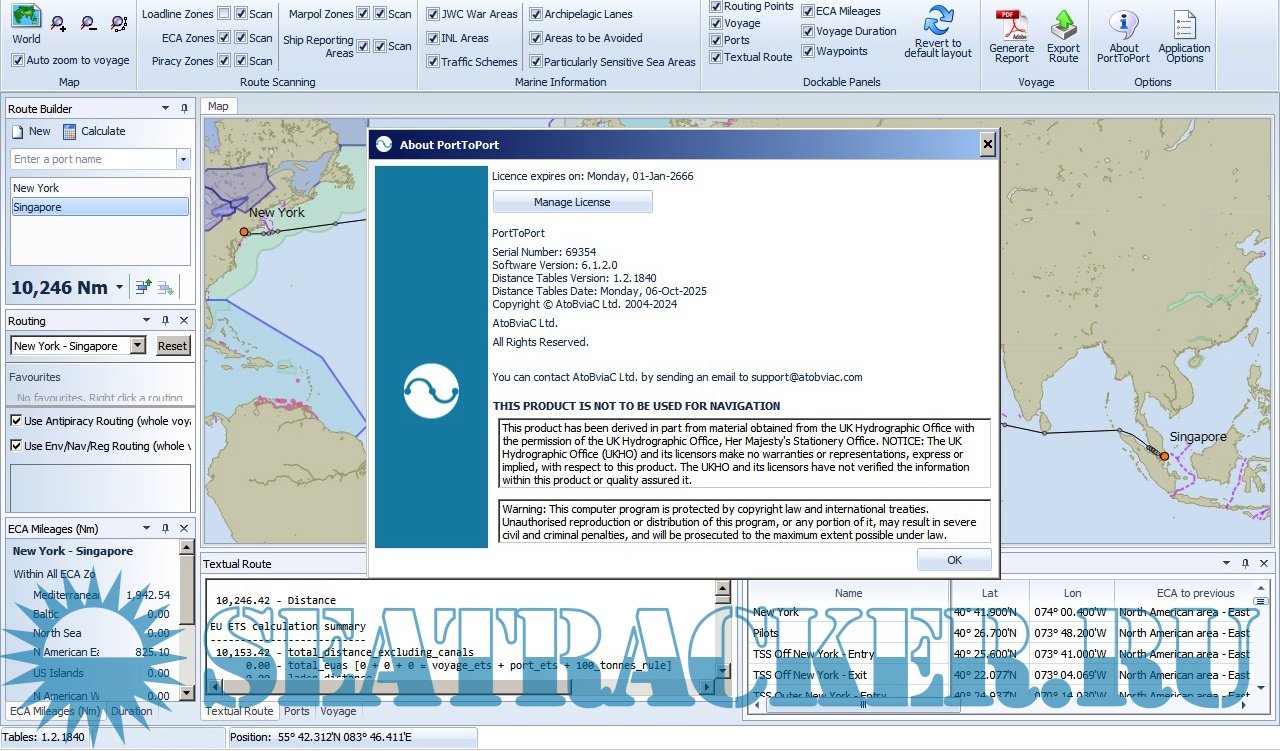
Task: Click the Manage License button
Action: point(572,202)
